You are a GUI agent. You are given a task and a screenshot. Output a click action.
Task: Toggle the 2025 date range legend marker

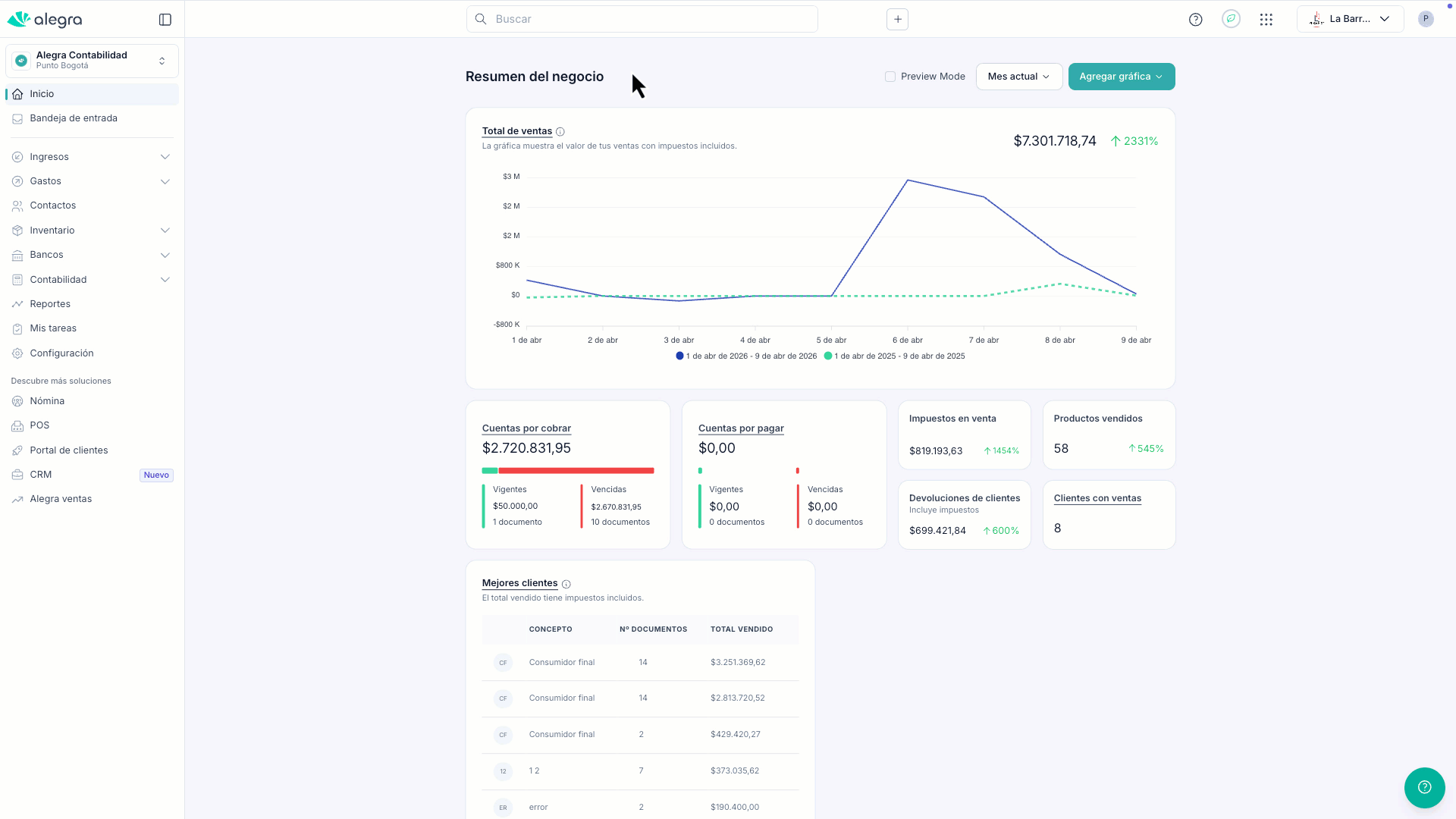click(828, 356)
